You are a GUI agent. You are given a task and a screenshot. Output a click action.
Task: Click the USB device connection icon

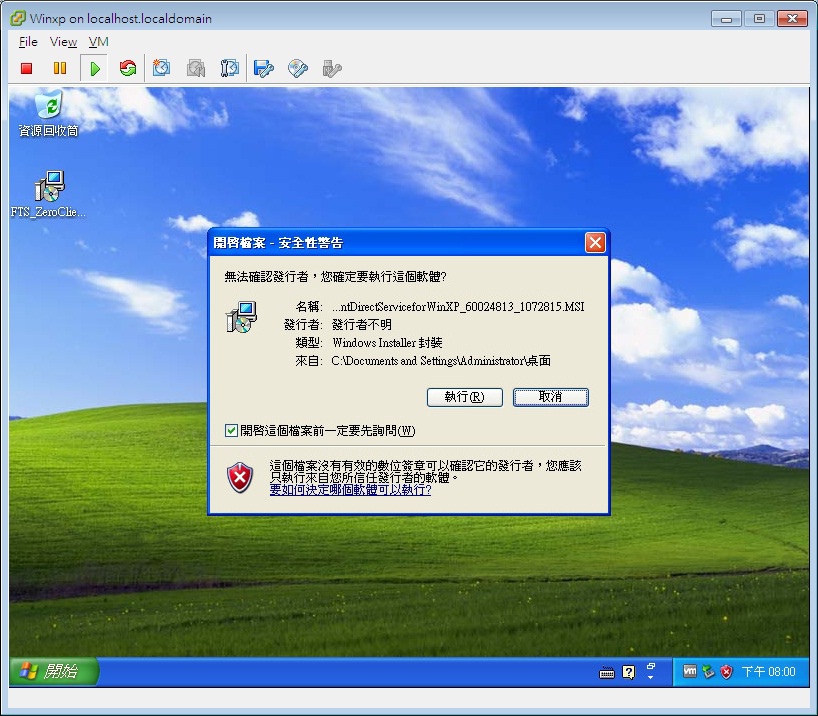tap(332, 68)
